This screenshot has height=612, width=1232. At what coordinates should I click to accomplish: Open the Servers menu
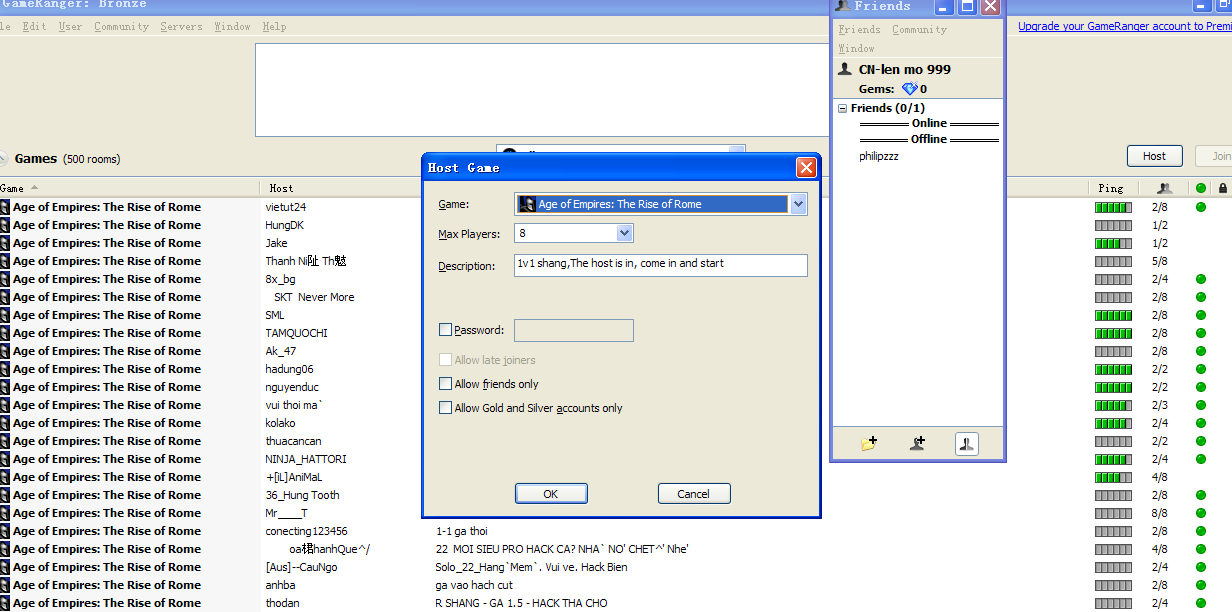click(181, 26)
